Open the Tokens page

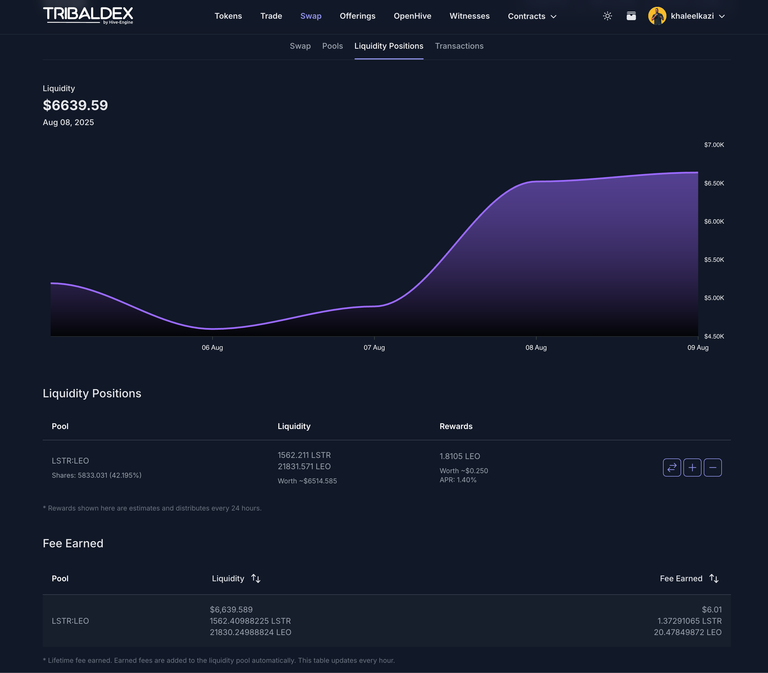[x=228, y=16]
